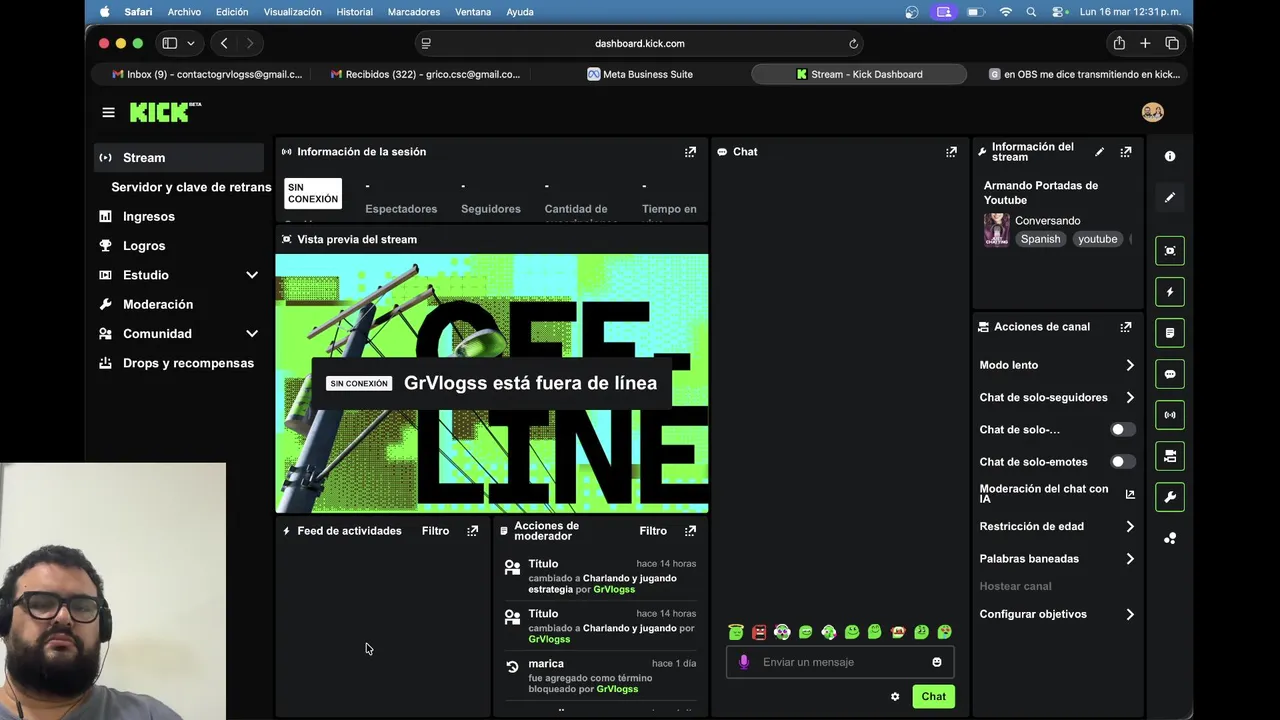Toggle the document widget icon in right rail
The image size is (1280, 720).
point(1170,333)
